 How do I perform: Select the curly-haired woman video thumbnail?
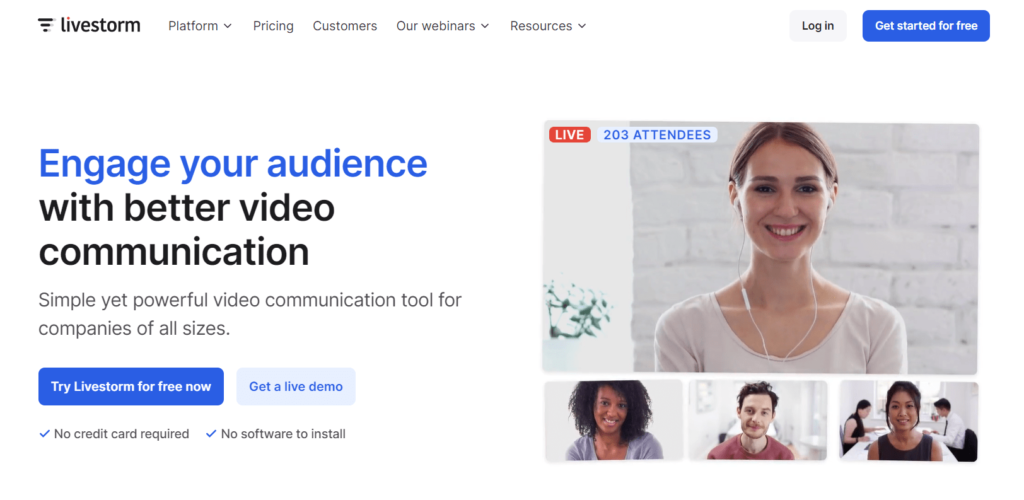tap(614, 421)
